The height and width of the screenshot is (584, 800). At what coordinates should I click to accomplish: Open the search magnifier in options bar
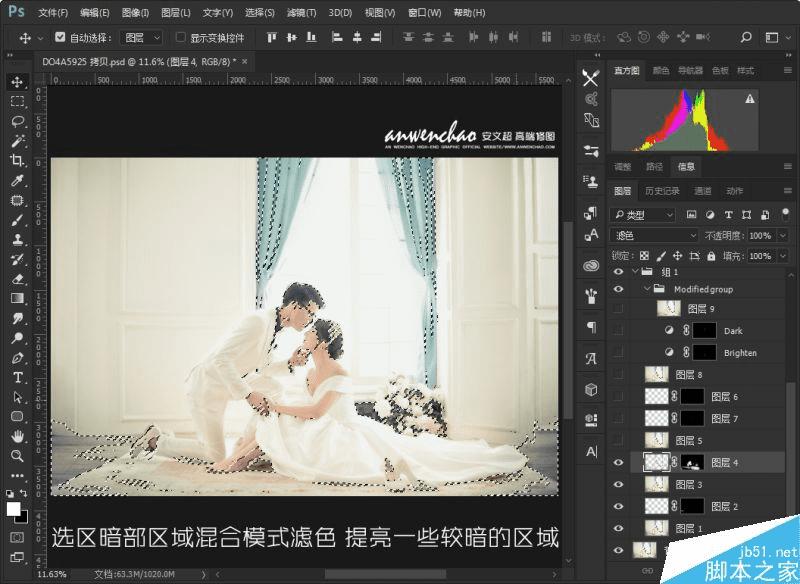746,37
